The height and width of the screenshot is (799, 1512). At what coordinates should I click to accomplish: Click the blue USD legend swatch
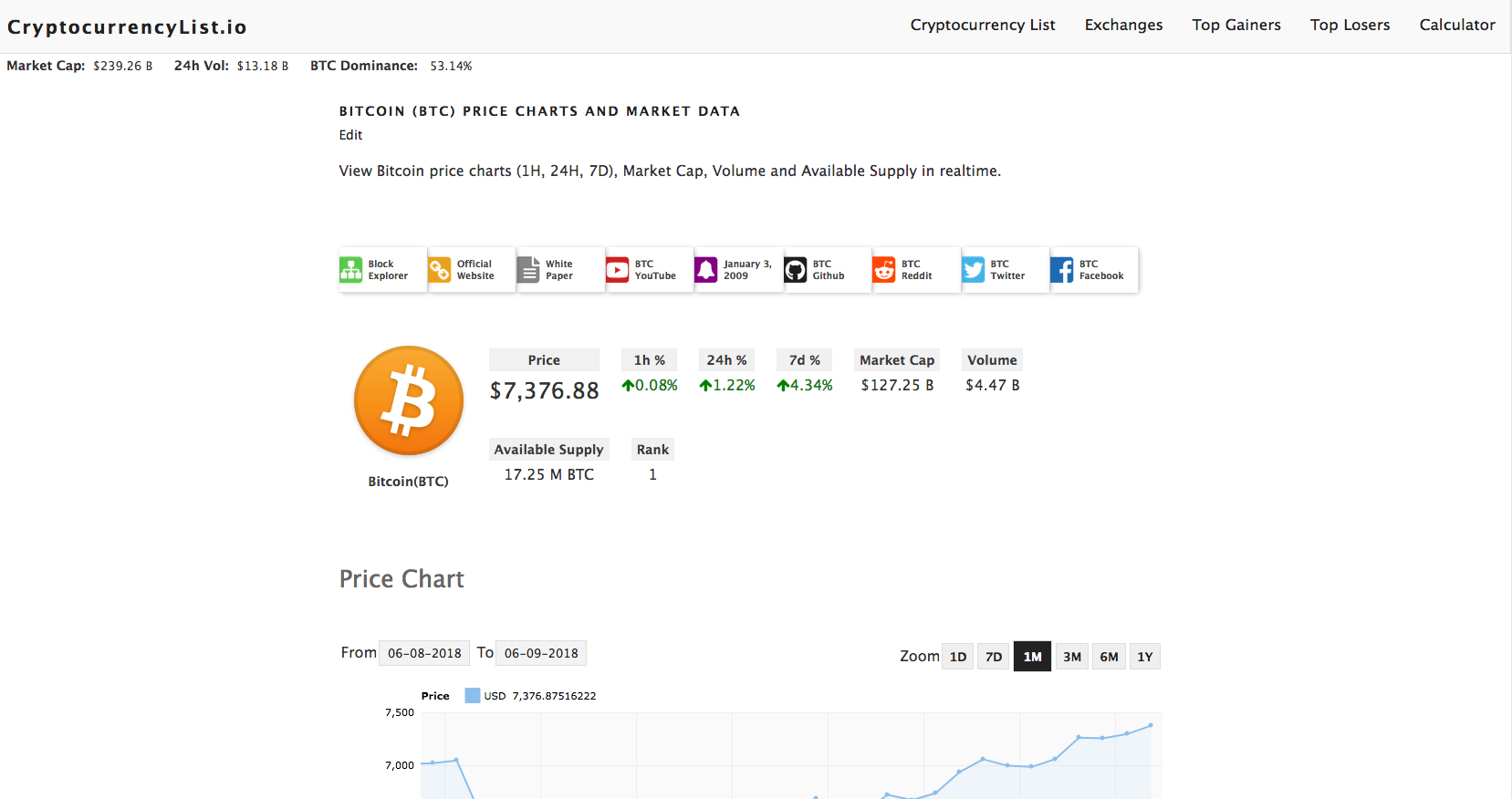coord(472,696)
